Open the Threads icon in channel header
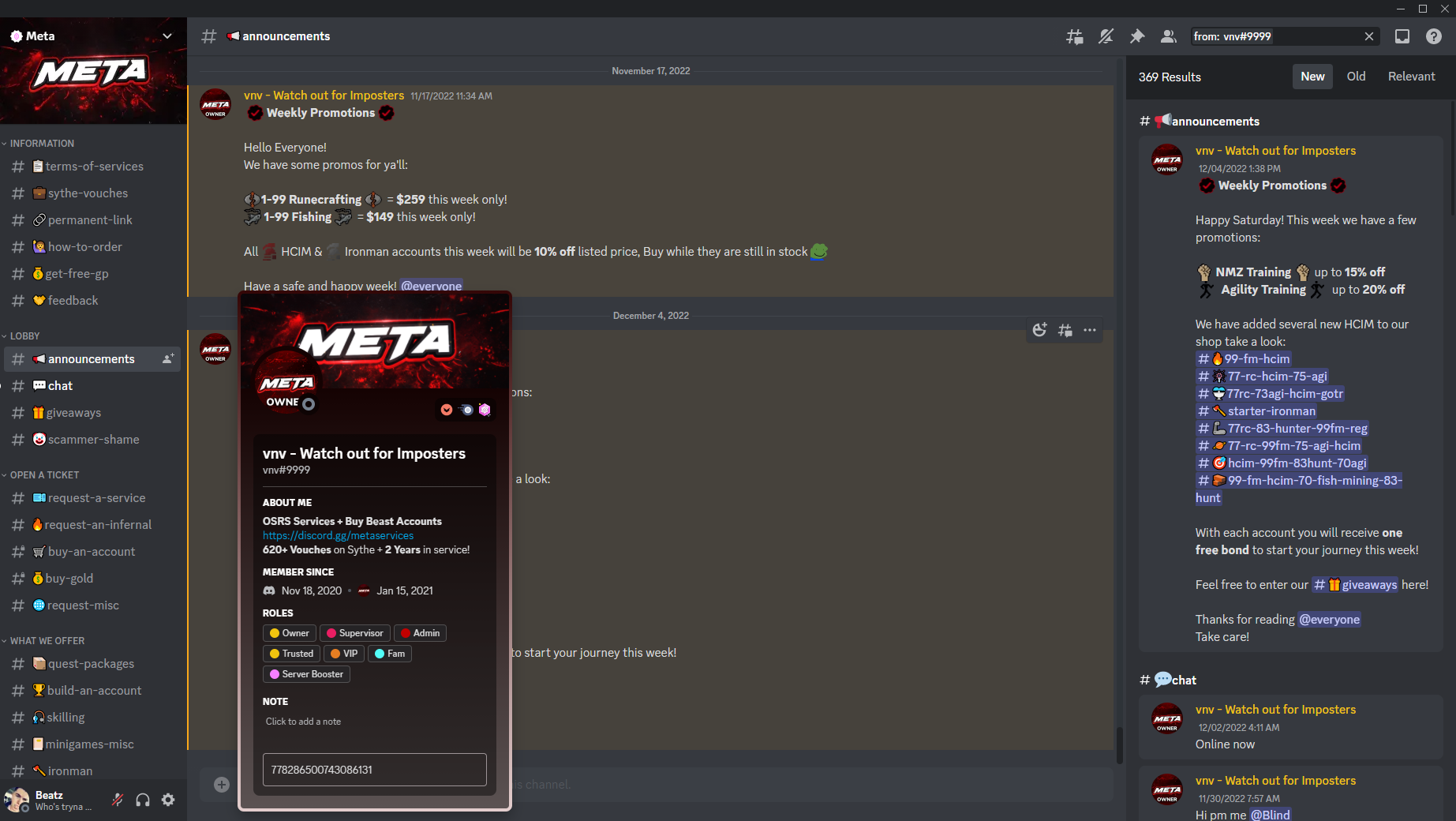The image size is (1456, 821). (1074, 36)
